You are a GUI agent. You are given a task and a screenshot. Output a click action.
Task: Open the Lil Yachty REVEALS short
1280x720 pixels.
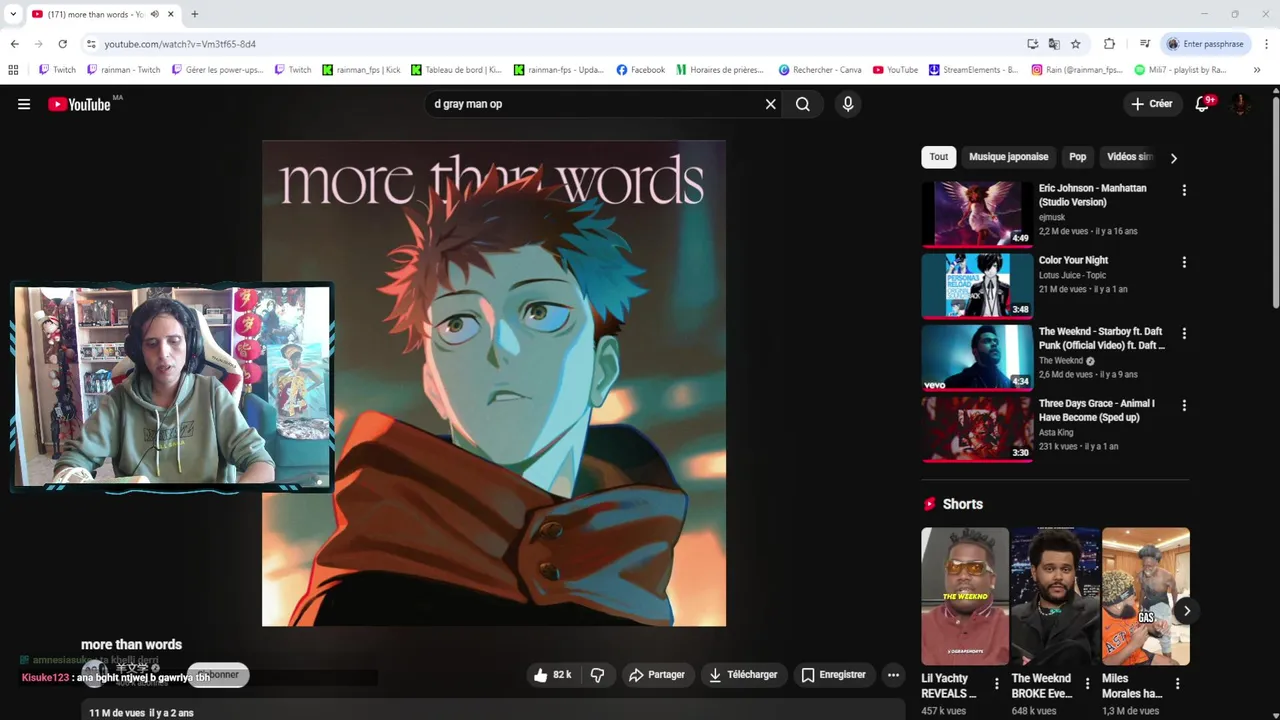[965, 596]
